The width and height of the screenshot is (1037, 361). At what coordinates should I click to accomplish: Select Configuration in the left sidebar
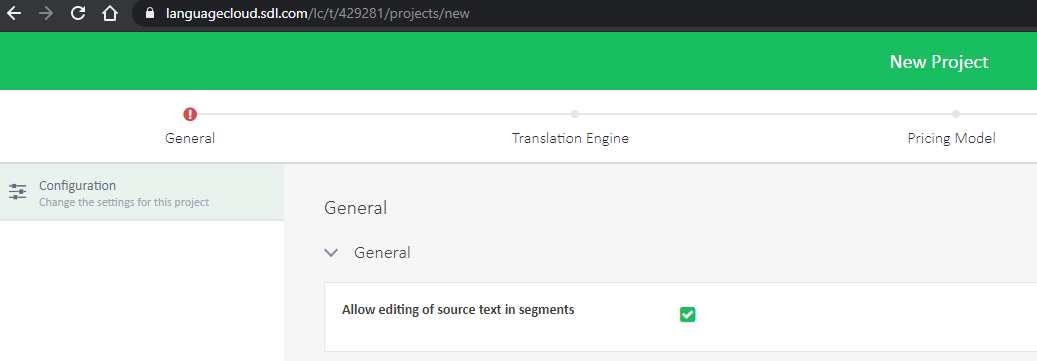point(142,192)
